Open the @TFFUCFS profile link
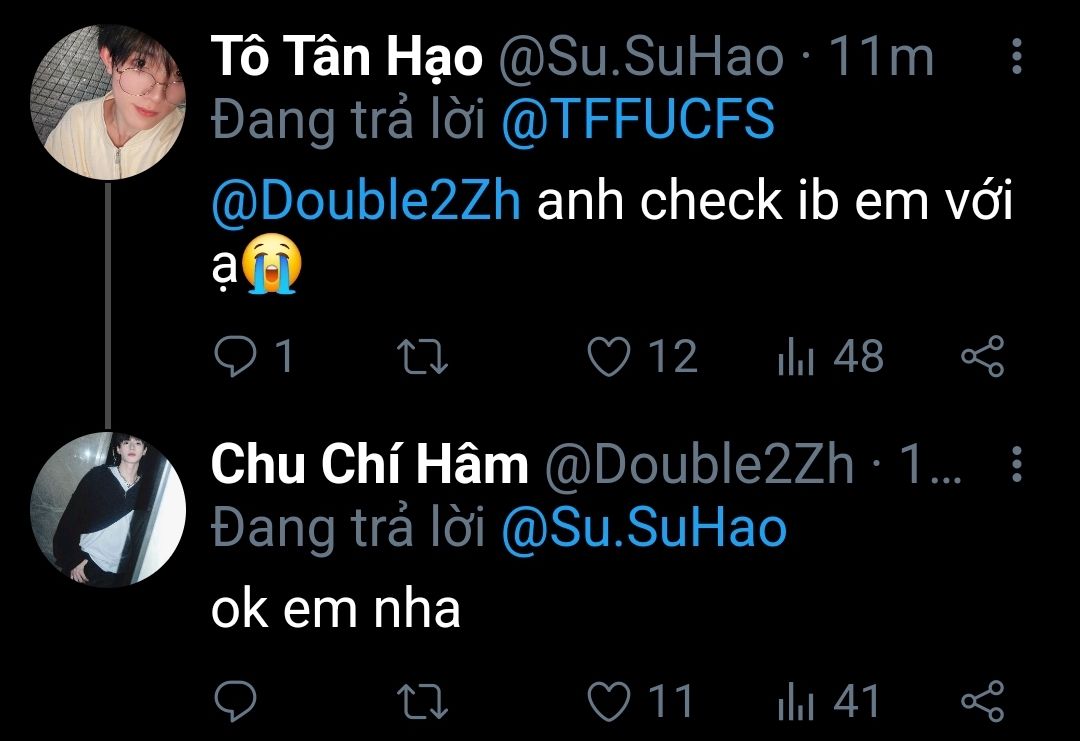Image resolution: width=1080 pixels, height=741 pixels. pos(637,121)
